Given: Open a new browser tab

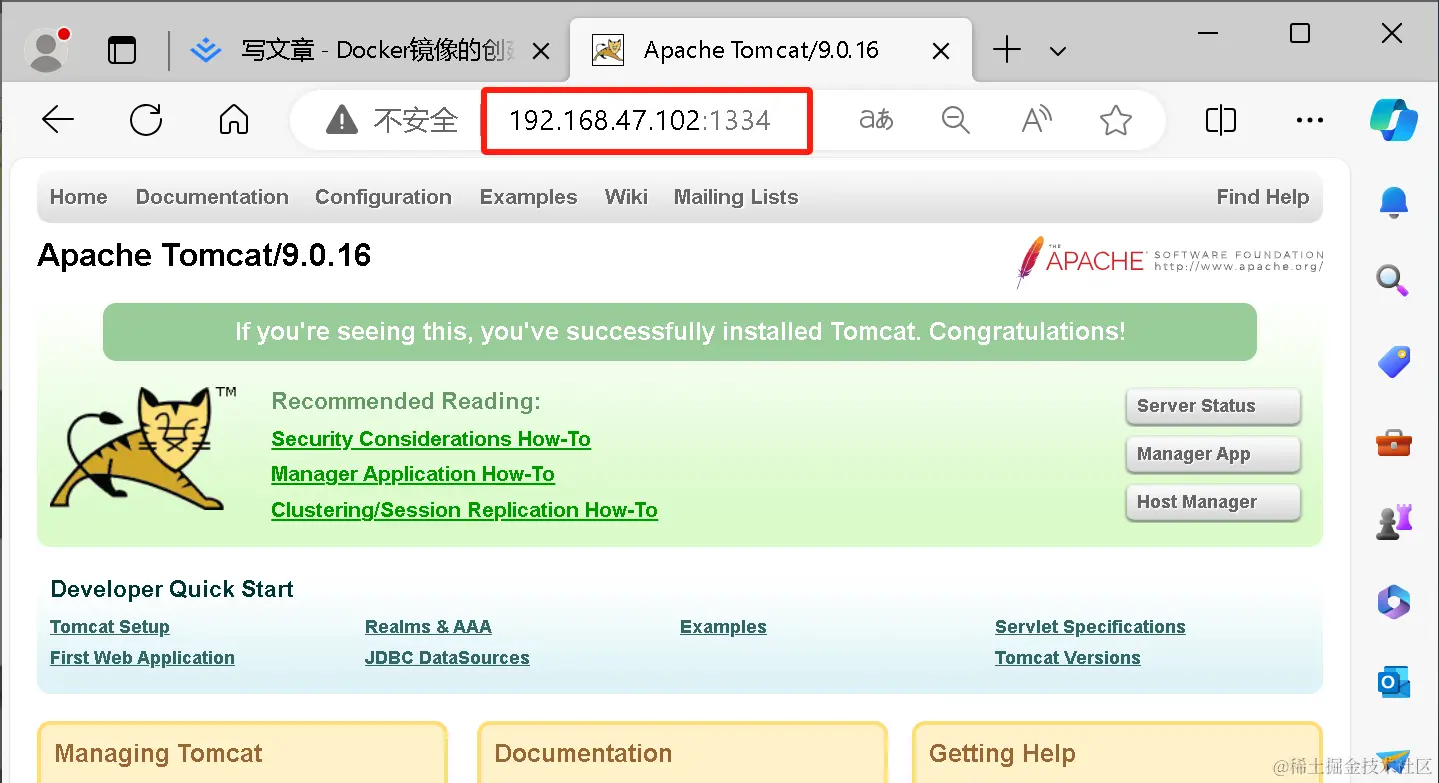Looking at the screenshot, I should point(1006,50).
